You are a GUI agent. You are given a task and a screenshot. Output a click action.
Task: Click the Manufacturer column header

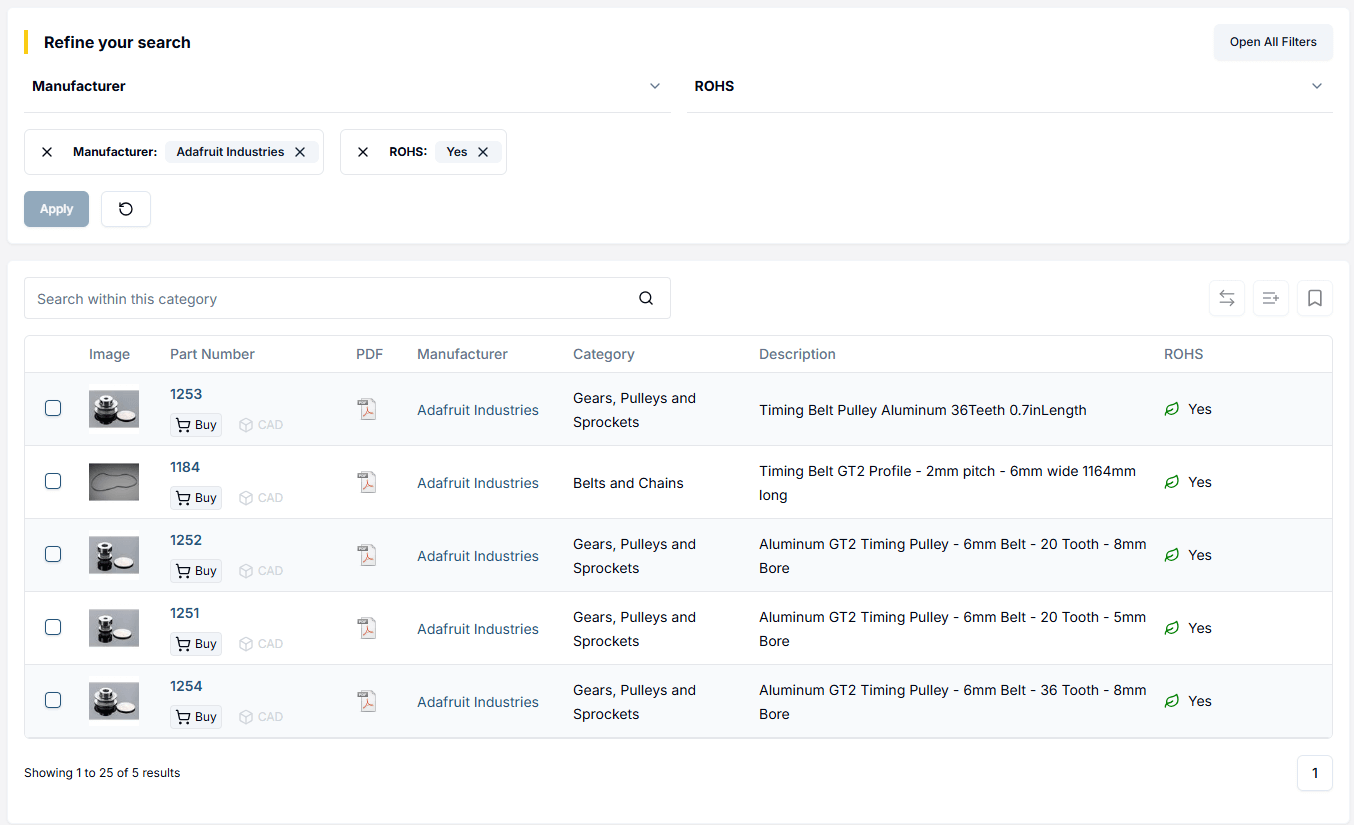coord(462,354)
